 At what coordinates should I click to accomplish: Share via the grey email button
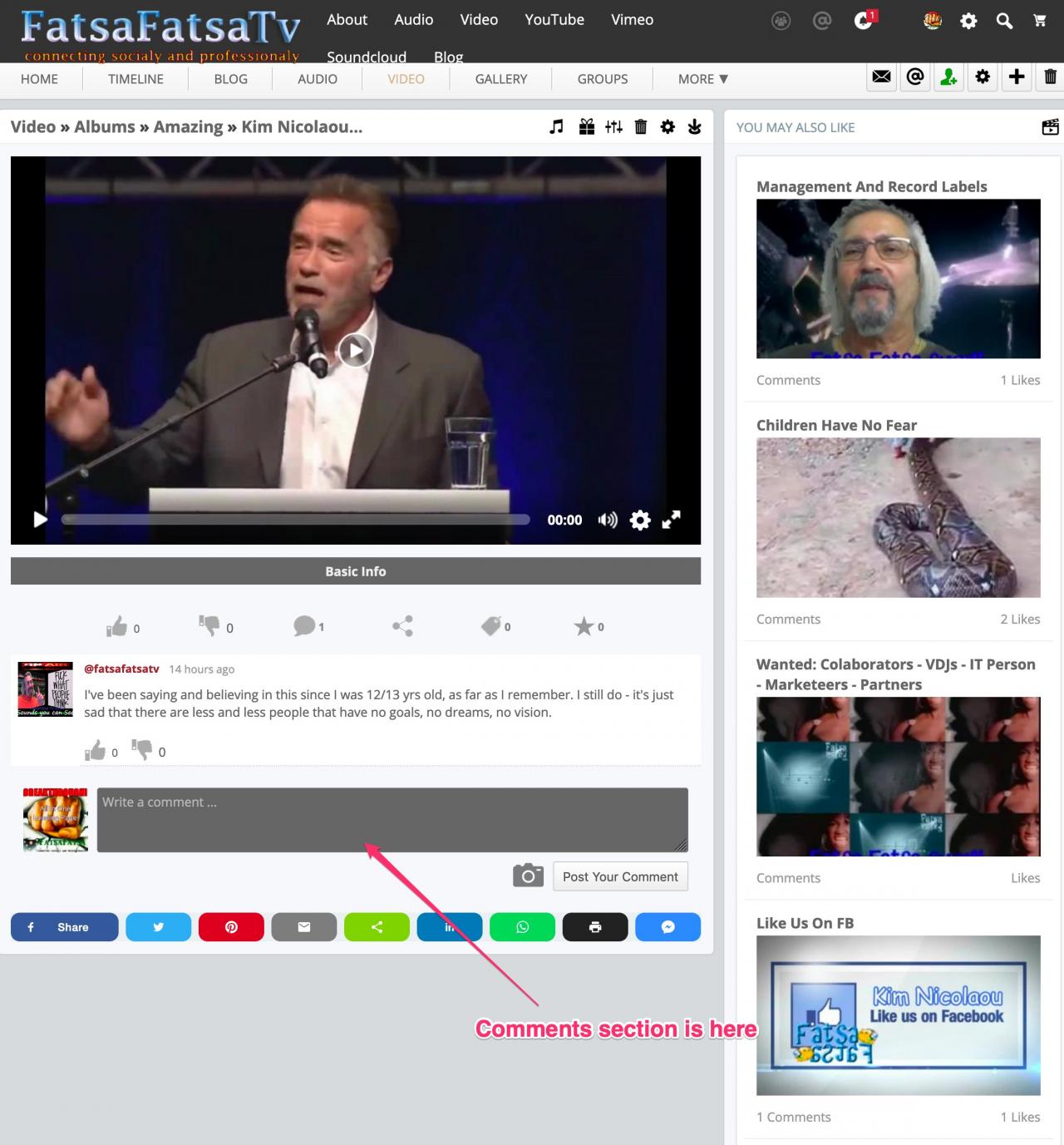[x=304, y=927]
